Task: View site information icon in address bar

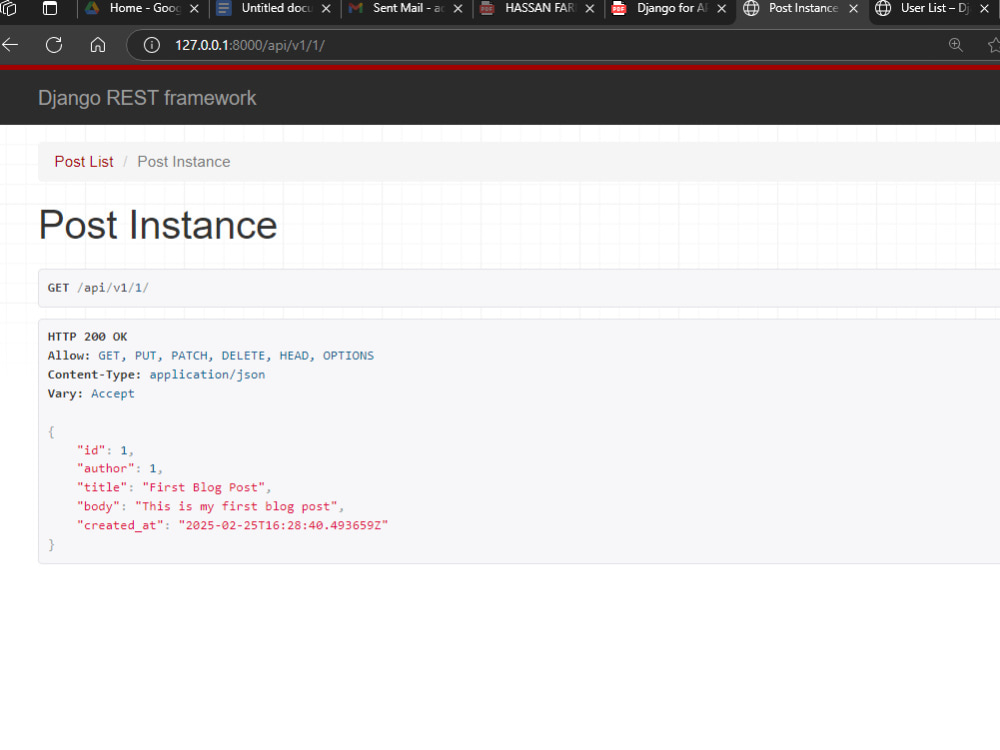Action: point(152,45)
